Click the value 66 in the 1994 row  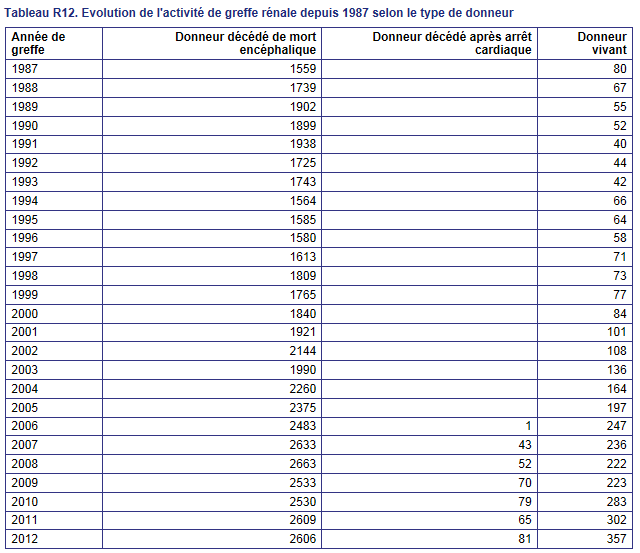pyautogui.click(x=620, y=201)
